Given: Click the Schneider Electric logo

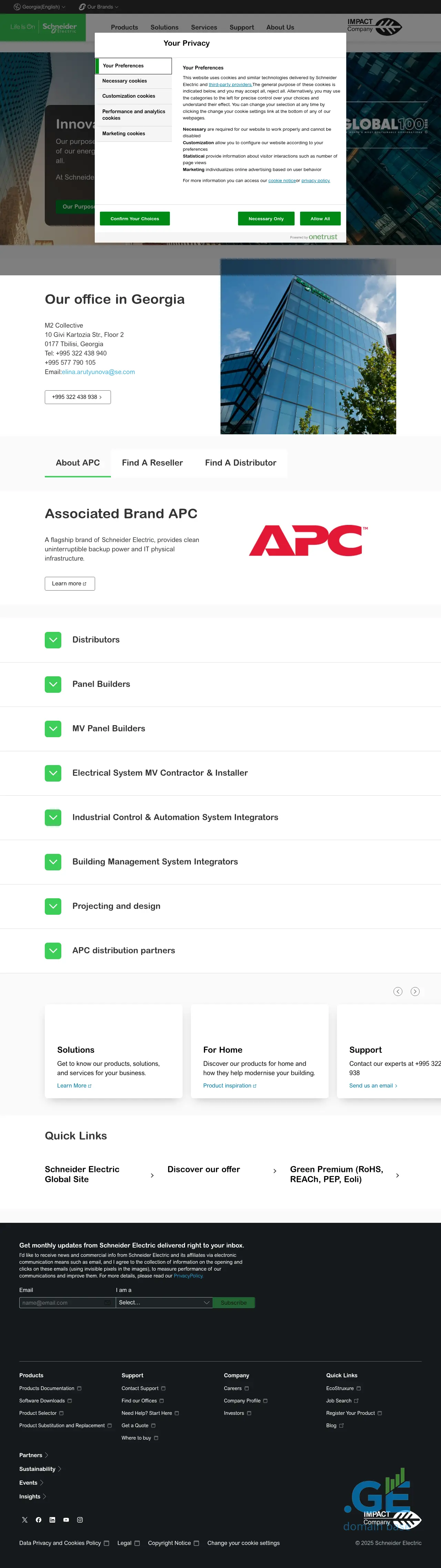Looking at the screenshot, I should pyautogui.click(x=59, y=28).
